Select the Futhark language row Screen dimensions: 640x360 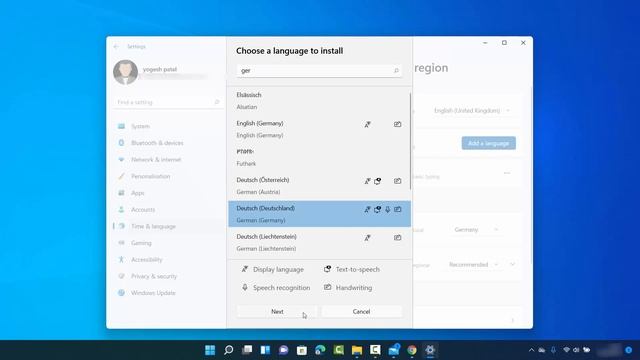click(319, 157)
